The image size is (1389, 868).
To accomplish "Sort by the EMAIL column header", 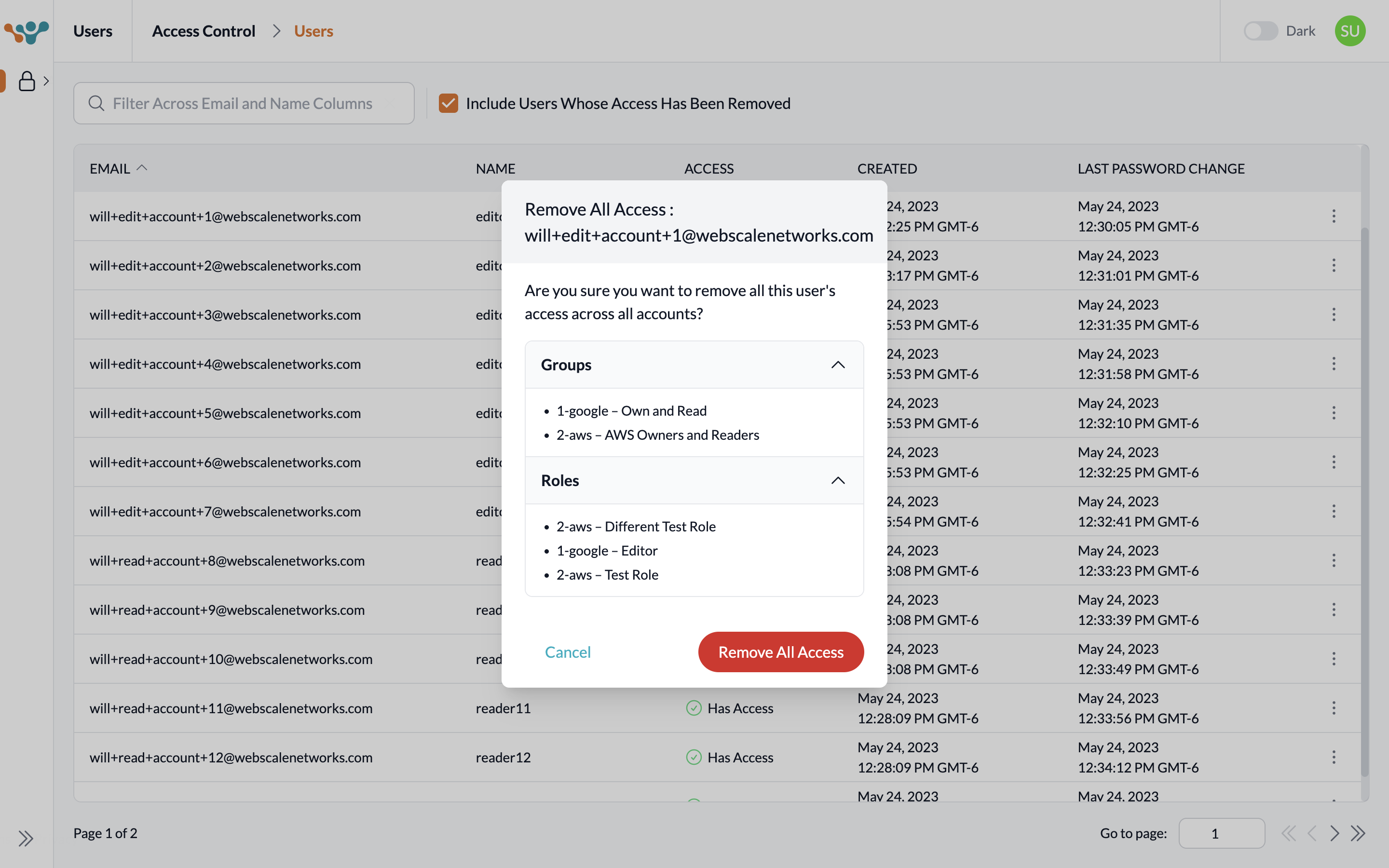I will pyautogui.click(x=110, y=169).
